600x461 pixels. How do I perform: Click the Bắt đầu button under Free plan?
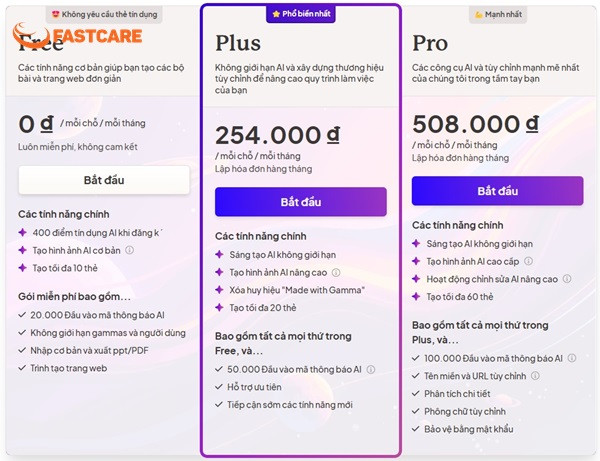[x=104, y=180]
